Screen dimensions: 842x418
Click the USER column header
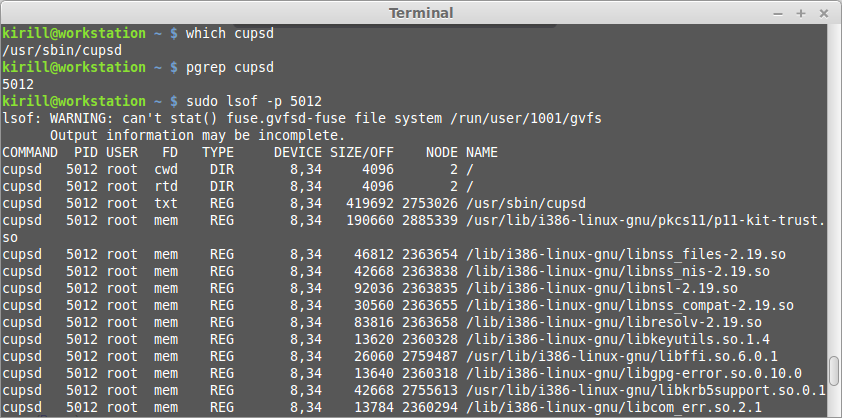122,153
